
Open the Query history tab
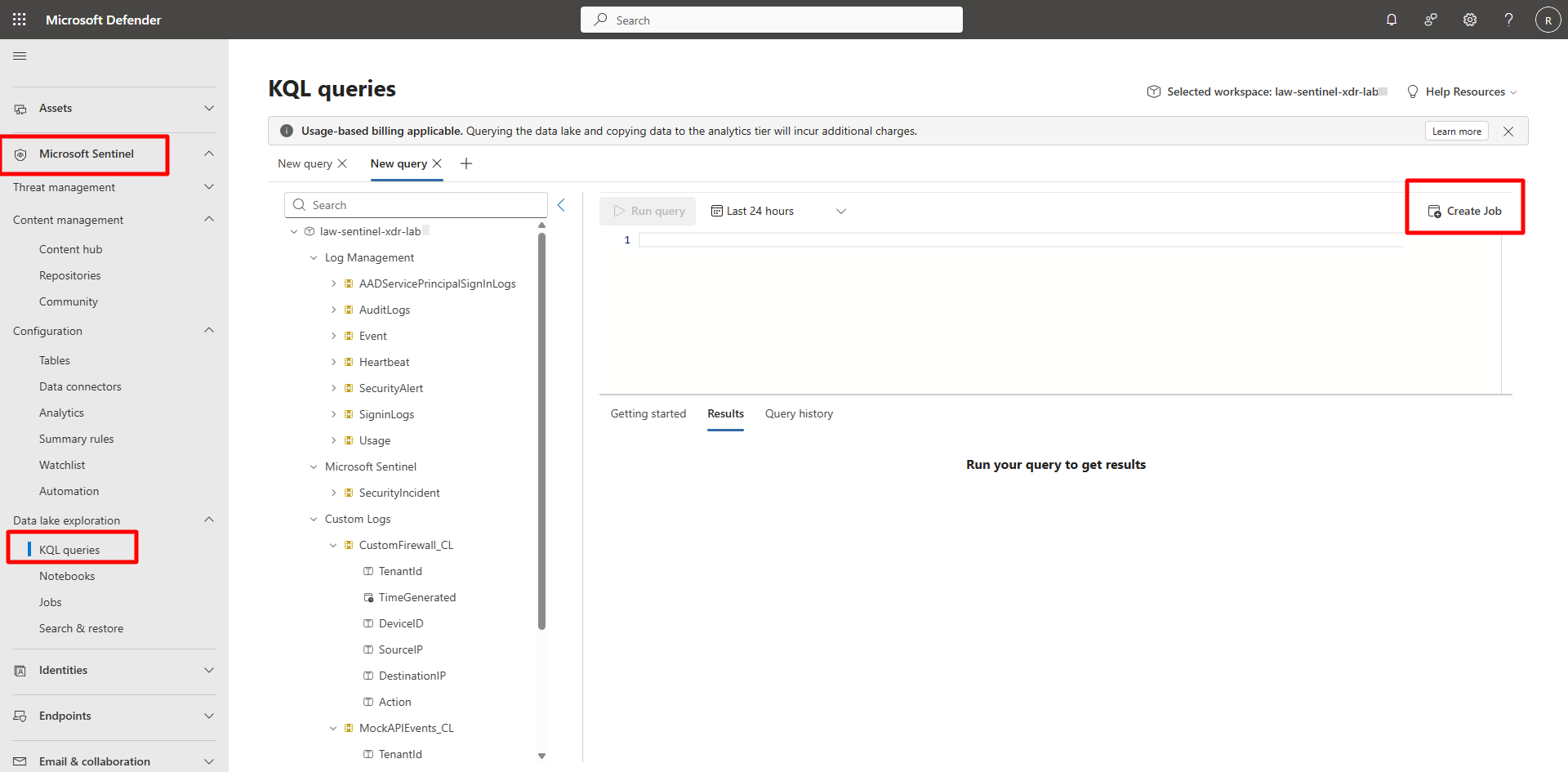[799, 413]
